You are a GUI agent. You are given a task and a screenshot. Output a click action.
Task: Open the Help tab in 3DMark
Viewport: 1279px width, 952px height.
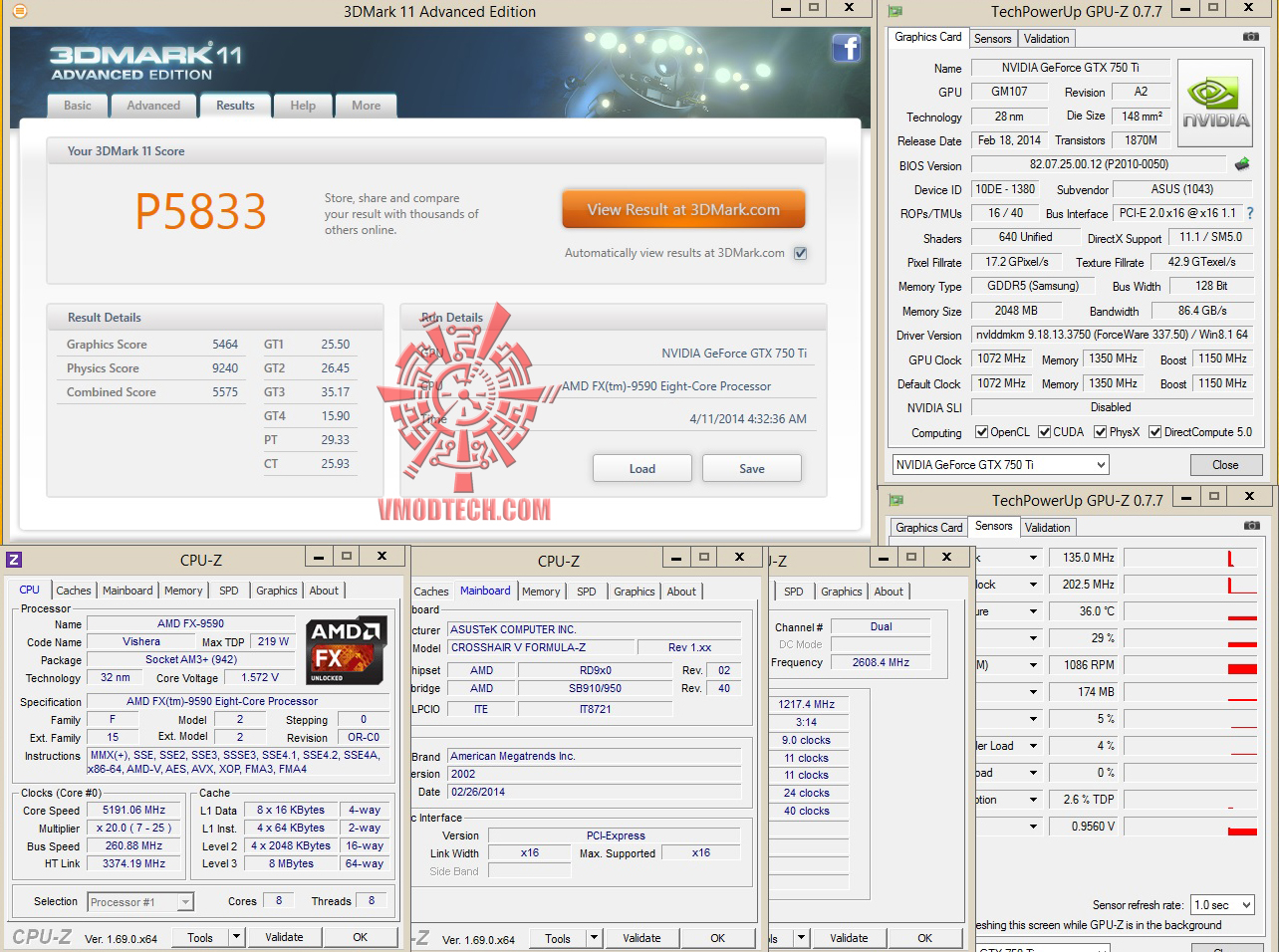(303, 106)
